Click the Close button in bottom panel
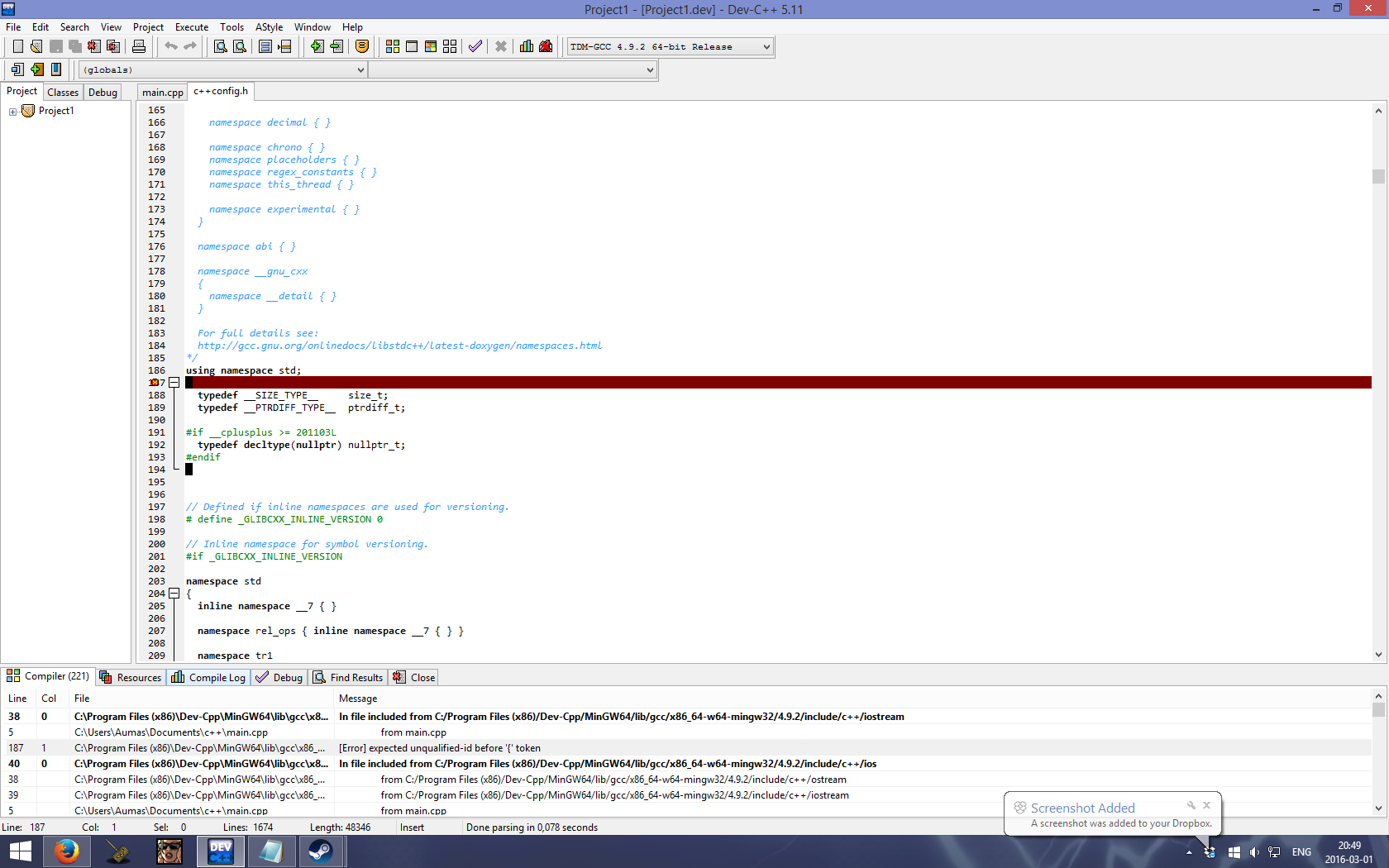The image size is (1389, 868). click(x=414, y=677)
